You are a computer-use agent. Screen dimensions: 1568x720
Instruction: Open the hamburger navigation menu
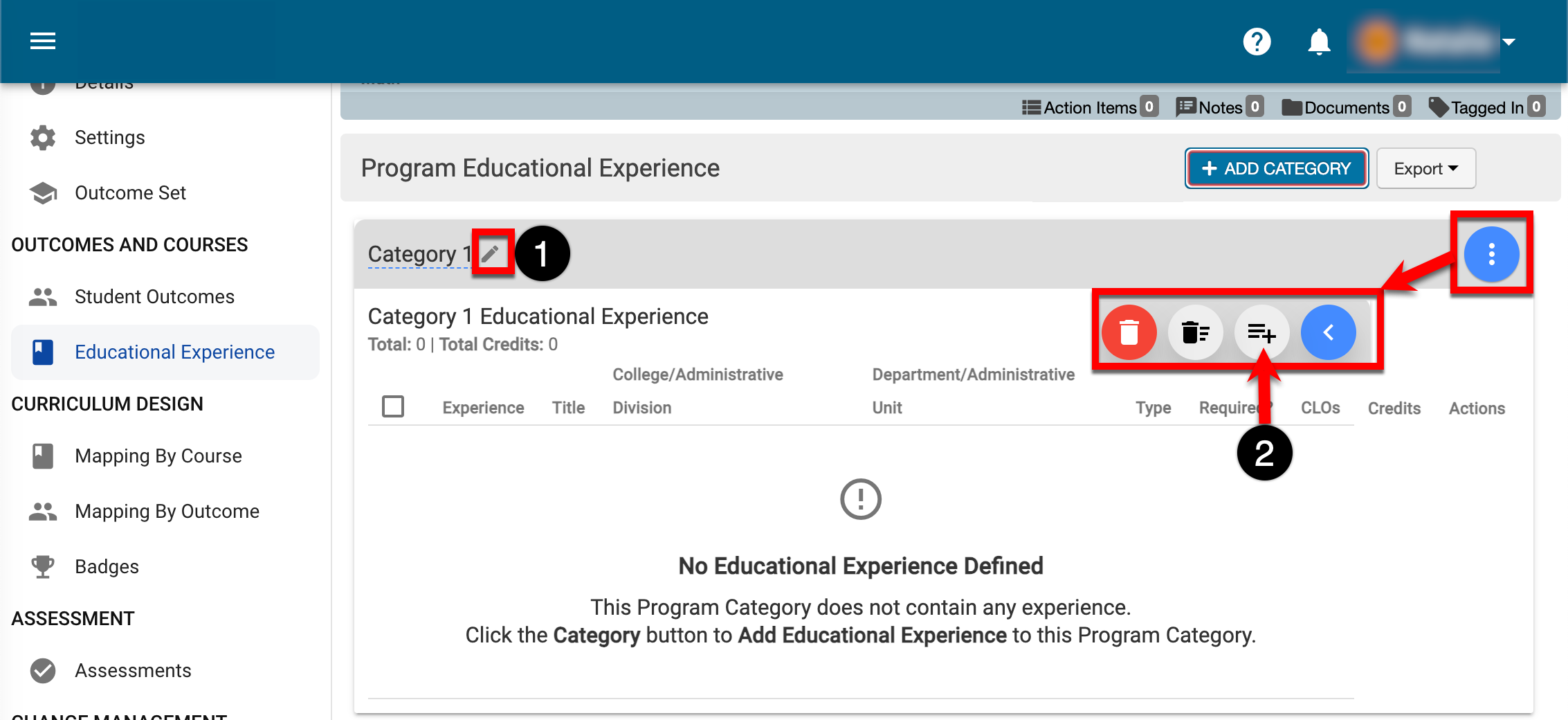pyautogui.click(x=43, y=42)
